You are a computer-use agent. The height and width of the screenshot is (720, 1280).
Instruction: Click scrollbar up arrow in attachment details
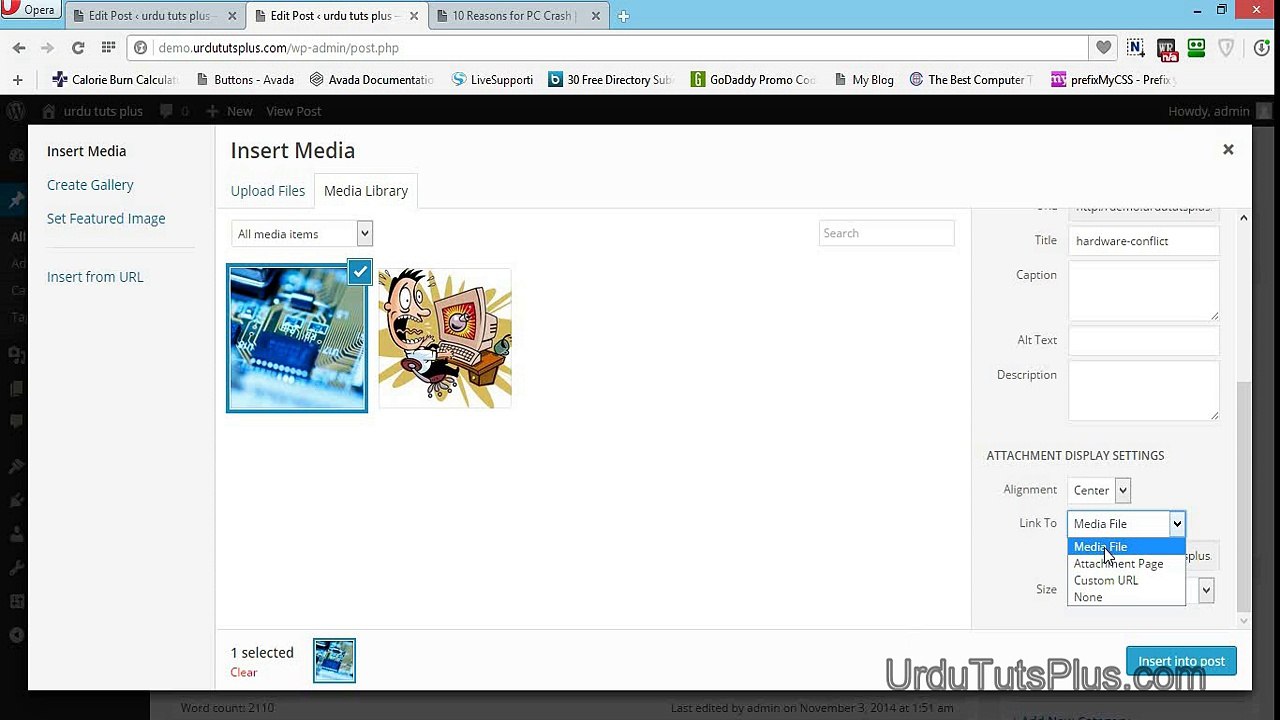point(1244,218)
